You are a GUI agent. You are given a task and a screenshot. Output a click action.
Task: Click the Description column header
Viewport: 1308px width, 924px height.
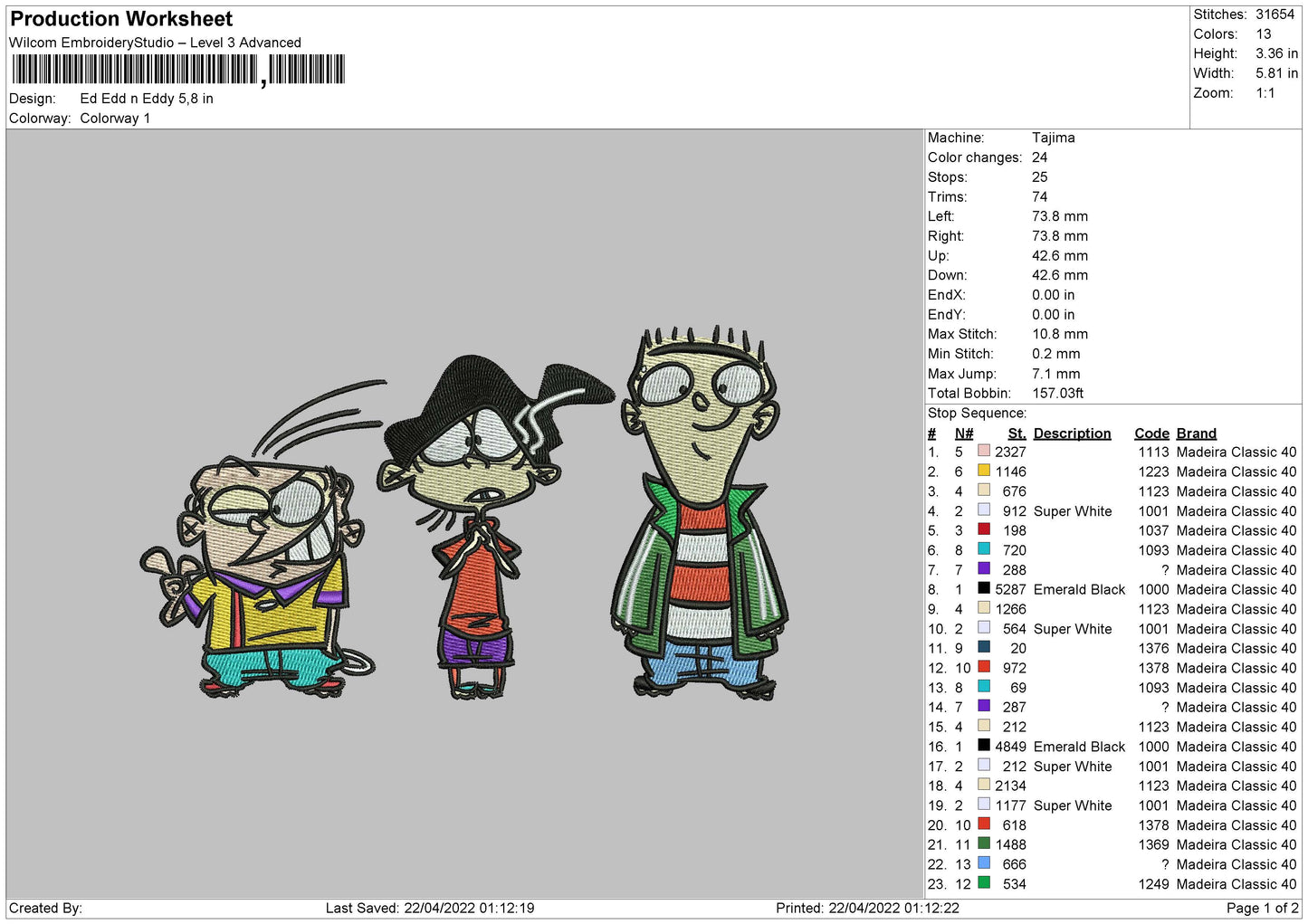(x=1072, y=433)
